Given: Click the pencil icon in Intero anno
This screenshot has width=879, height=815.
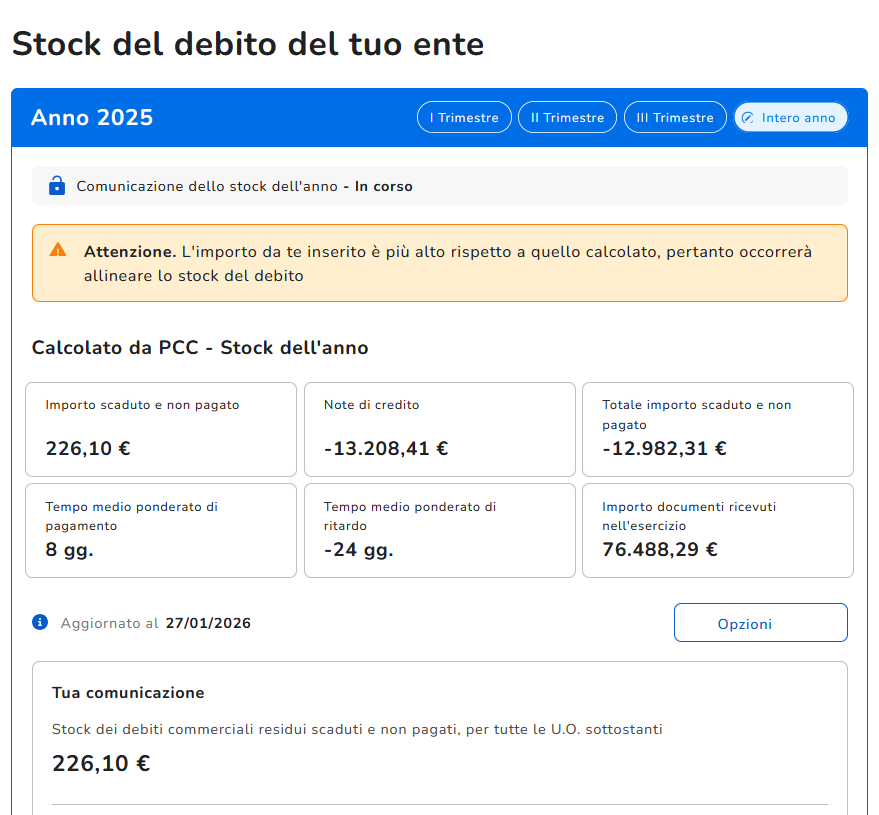Looking at the screenshot, I should pyautogui.click(x=747, y=118).
